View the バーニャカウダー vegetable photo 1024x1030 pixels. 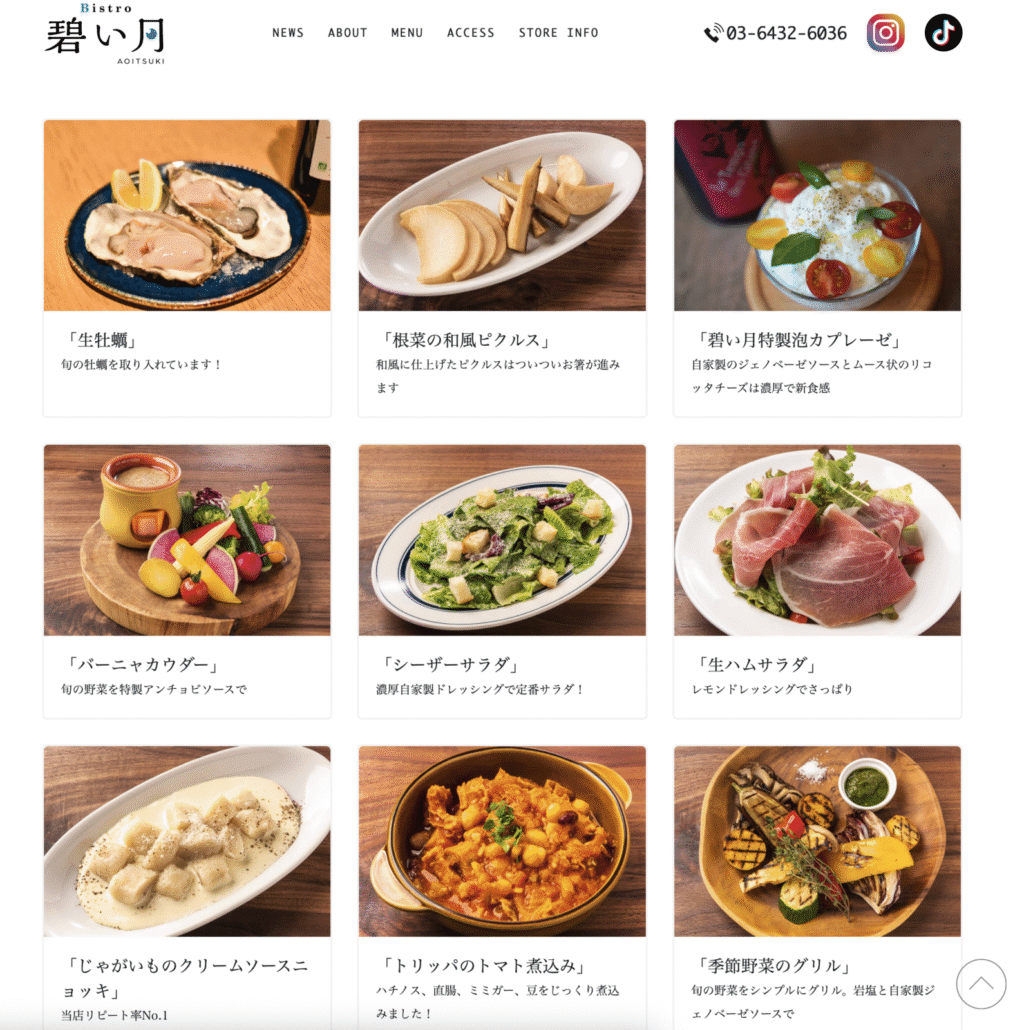187,540
